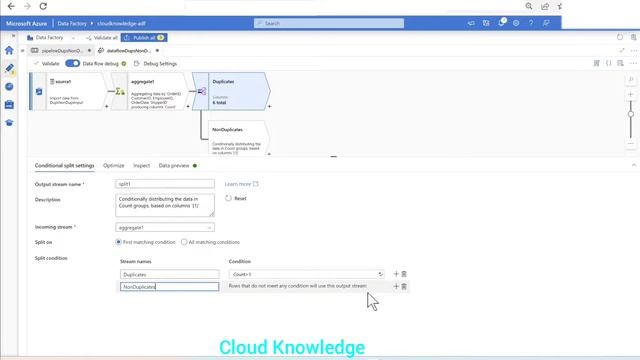The image size is (640, 360).
Task: Delete the NonDuplicates stream row
Action: click(x=404, y=287)
